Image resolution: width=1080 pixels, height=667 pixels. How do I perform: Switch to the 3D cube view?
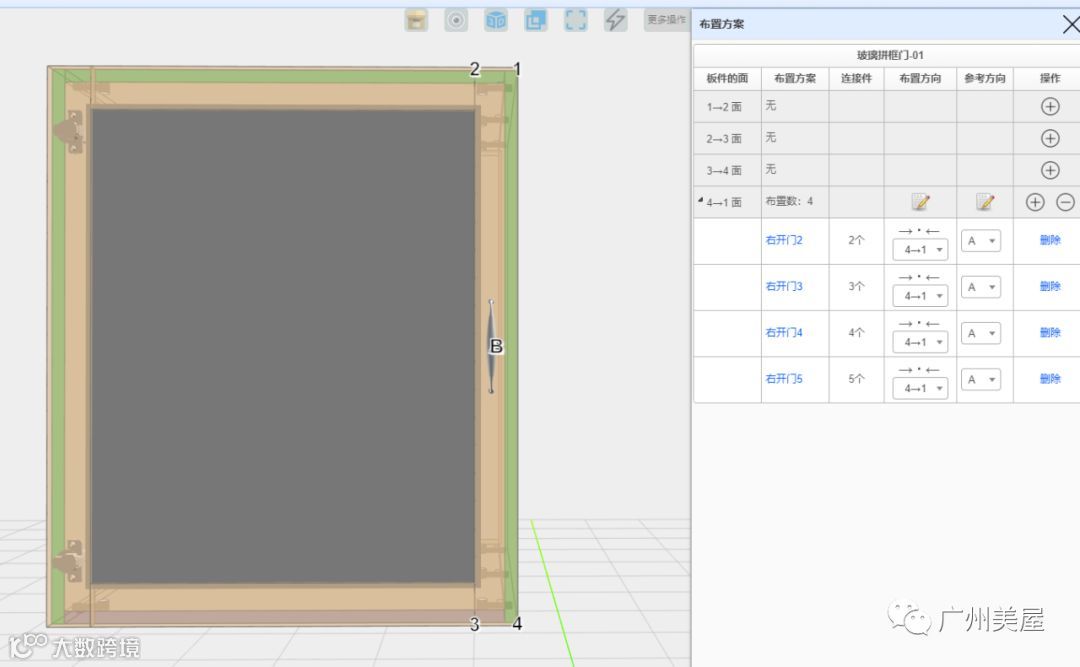coord(496,20)
